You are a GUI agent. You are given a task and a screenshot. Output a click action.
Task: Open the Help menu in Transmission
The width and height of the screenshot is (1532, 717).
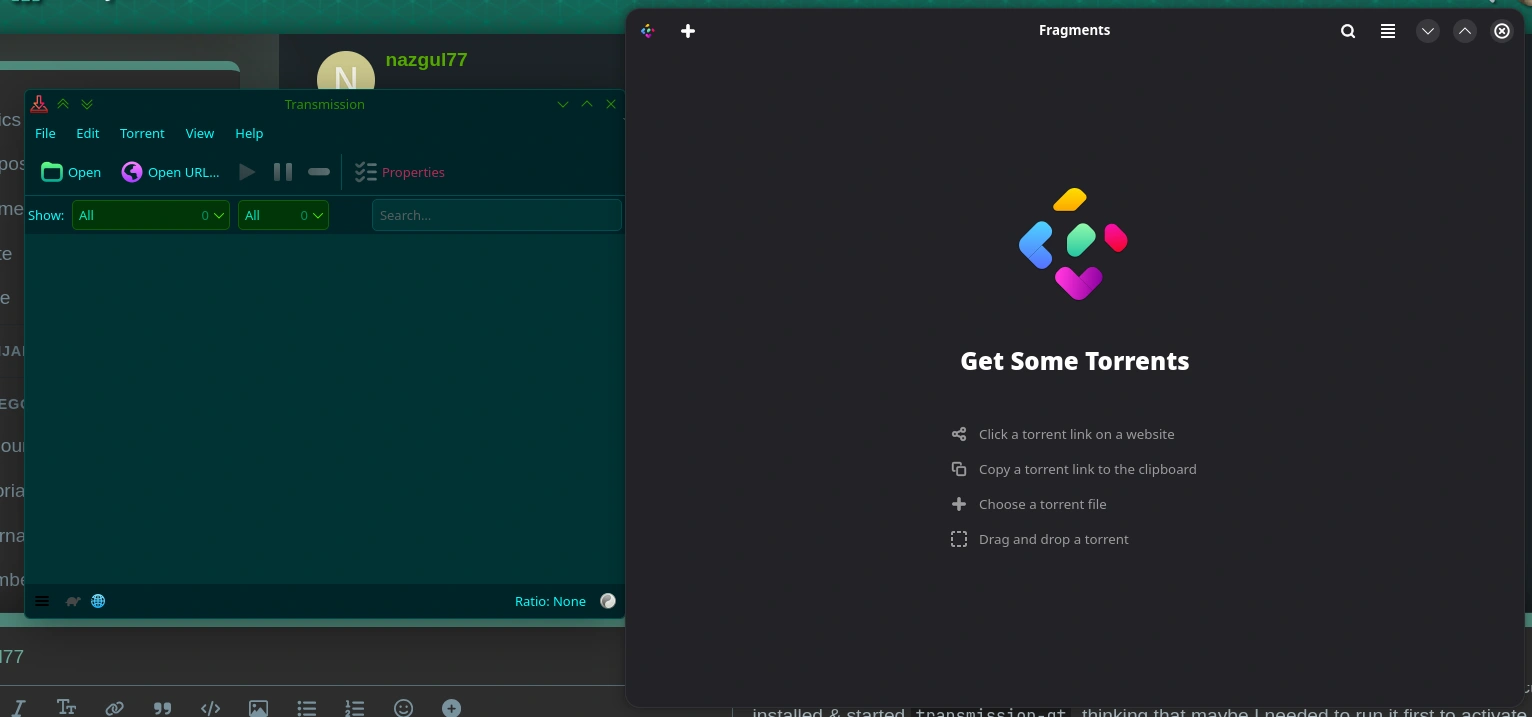(x=249, y=133)
